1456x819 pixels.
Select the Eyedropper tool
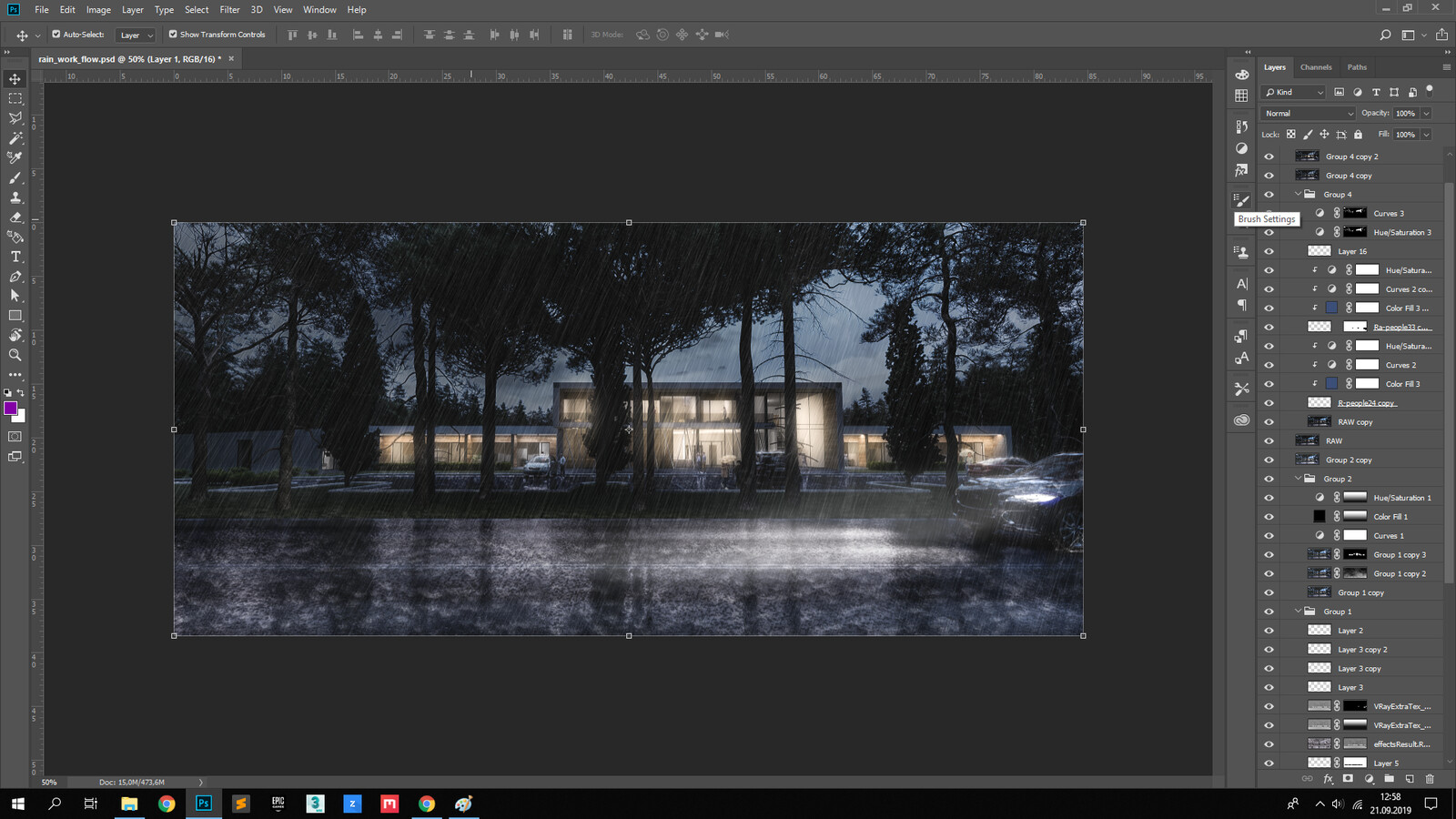tap(15, 157)
